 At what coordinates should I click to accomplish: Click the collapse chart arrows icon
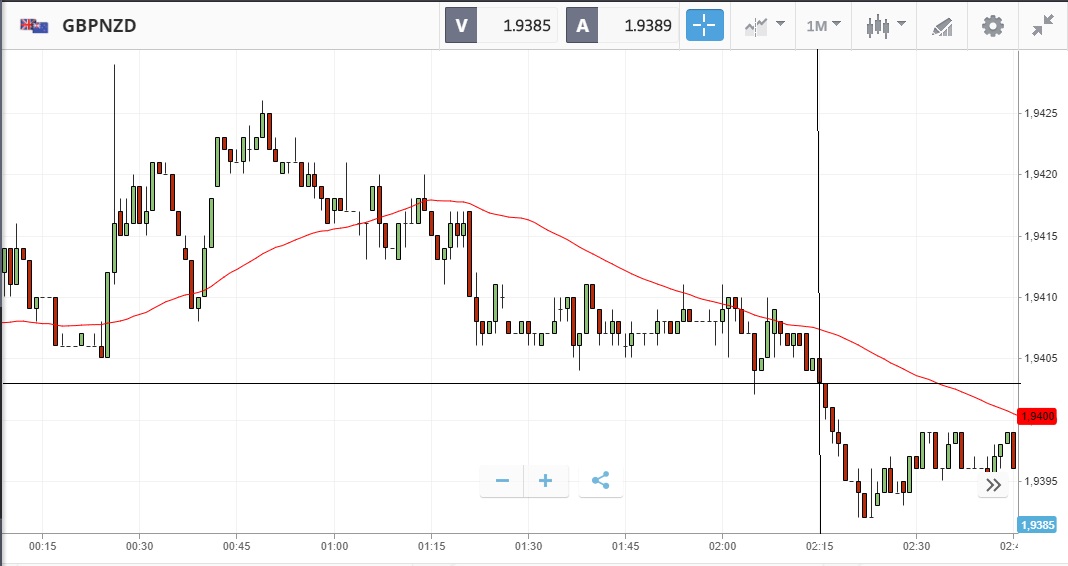pos(1043,25)
